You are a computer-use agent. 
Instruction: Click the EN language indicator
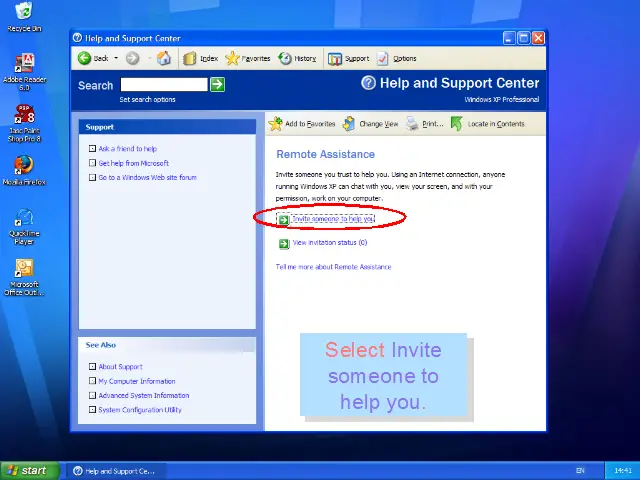580,471
